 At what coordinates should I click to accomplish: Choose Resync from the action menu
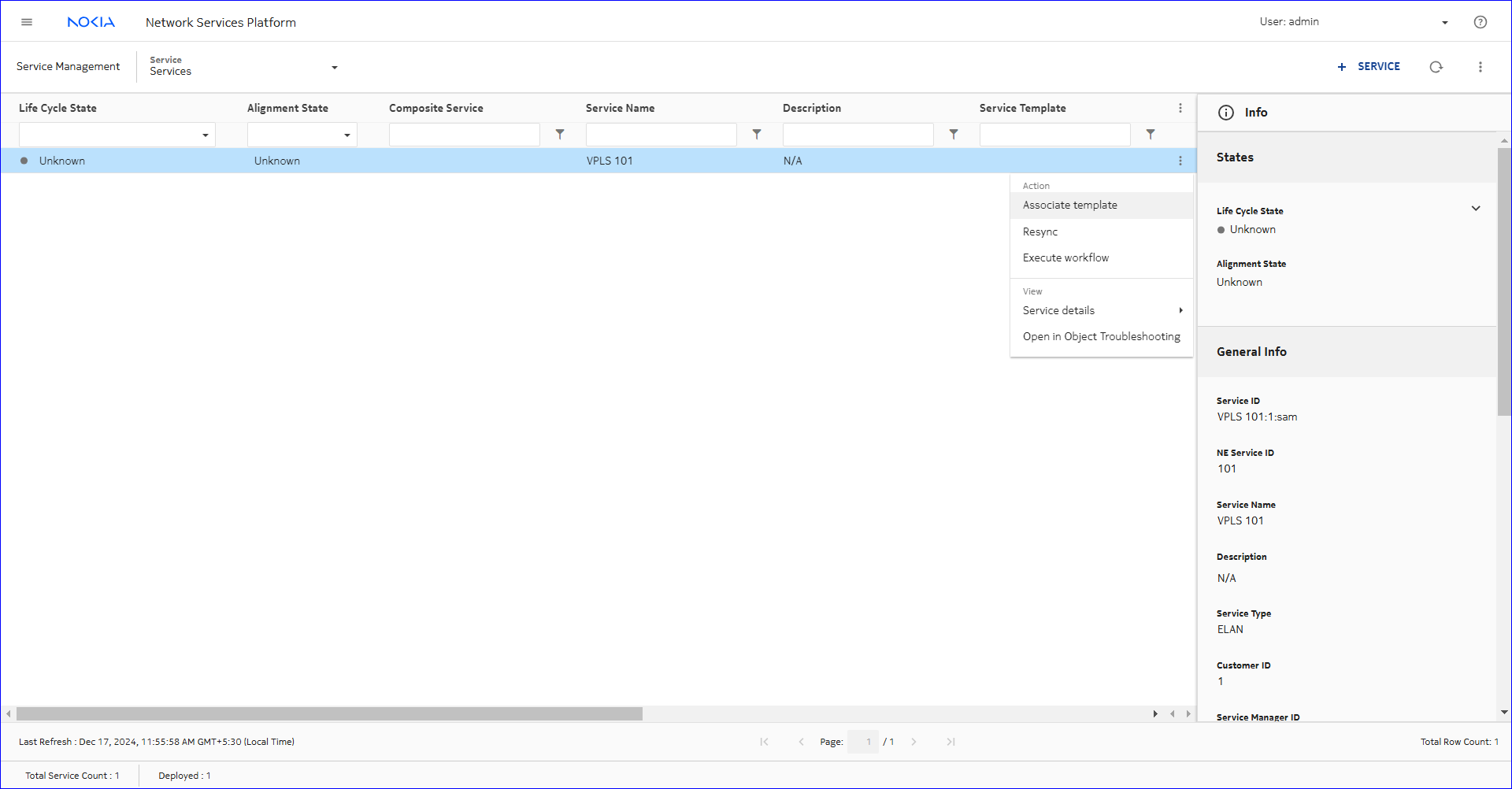(1039, 231)
